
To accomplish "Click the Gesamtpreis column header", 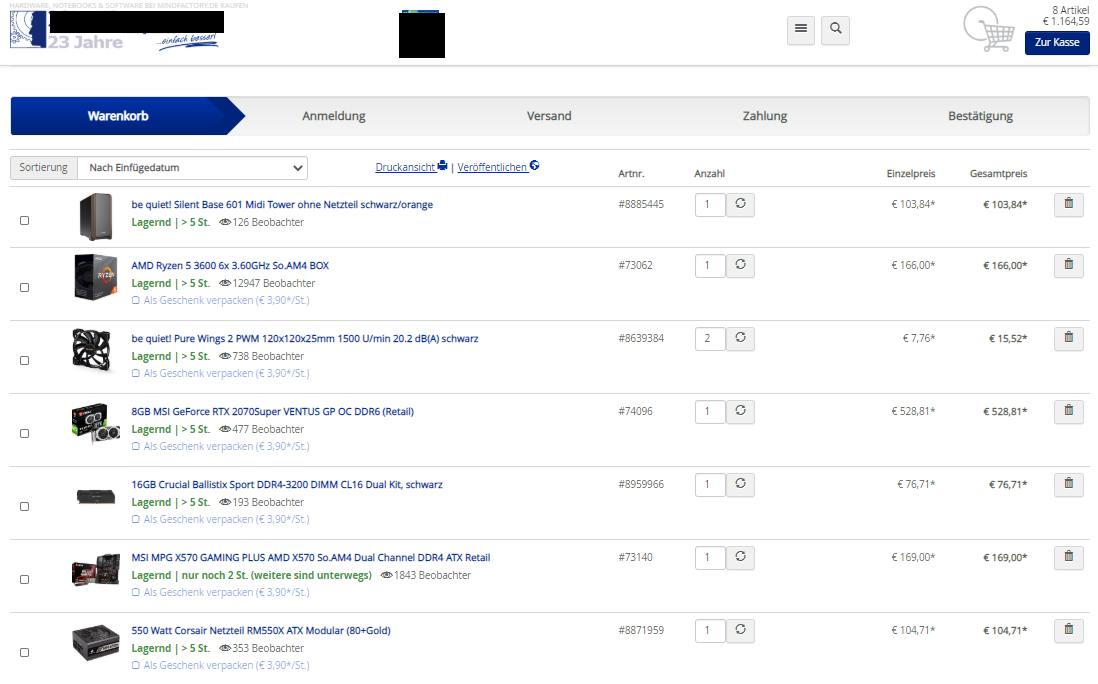I will coord(999,174).
